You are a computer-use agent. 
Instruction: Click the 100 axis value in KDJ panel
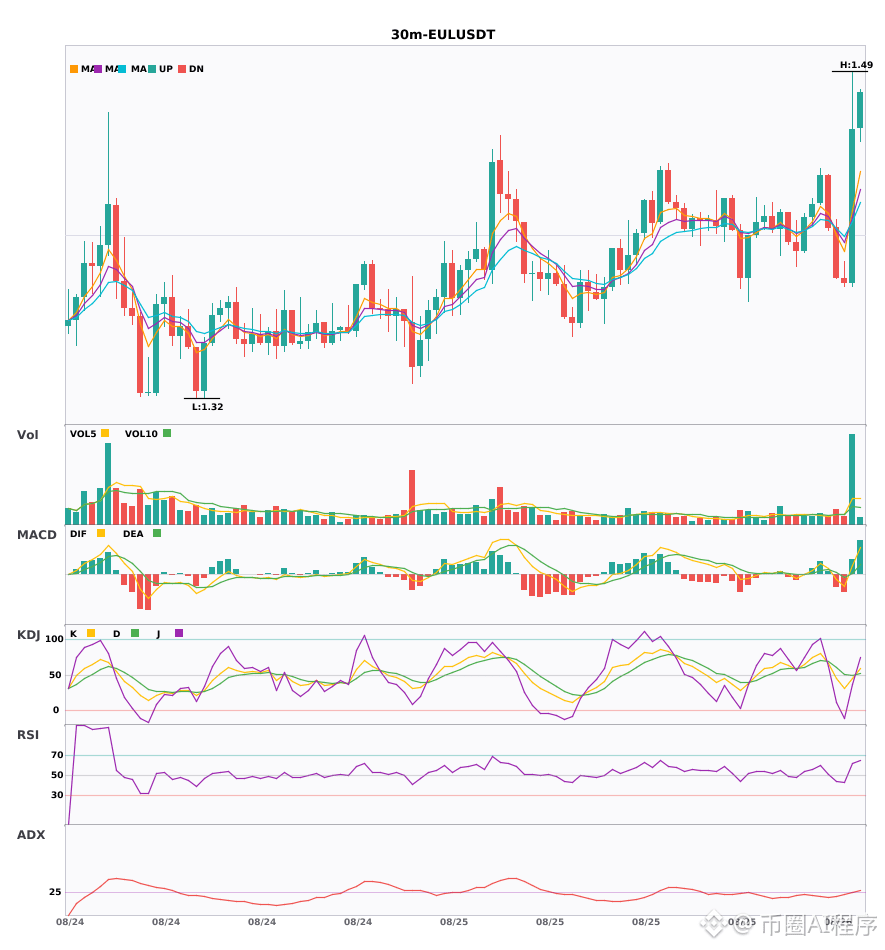click(55, 639)
